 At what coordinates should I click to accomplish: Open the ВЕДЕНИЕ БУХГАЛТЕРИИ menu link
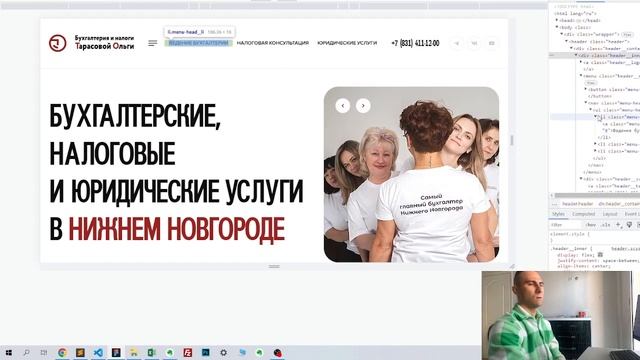[198, 43]
